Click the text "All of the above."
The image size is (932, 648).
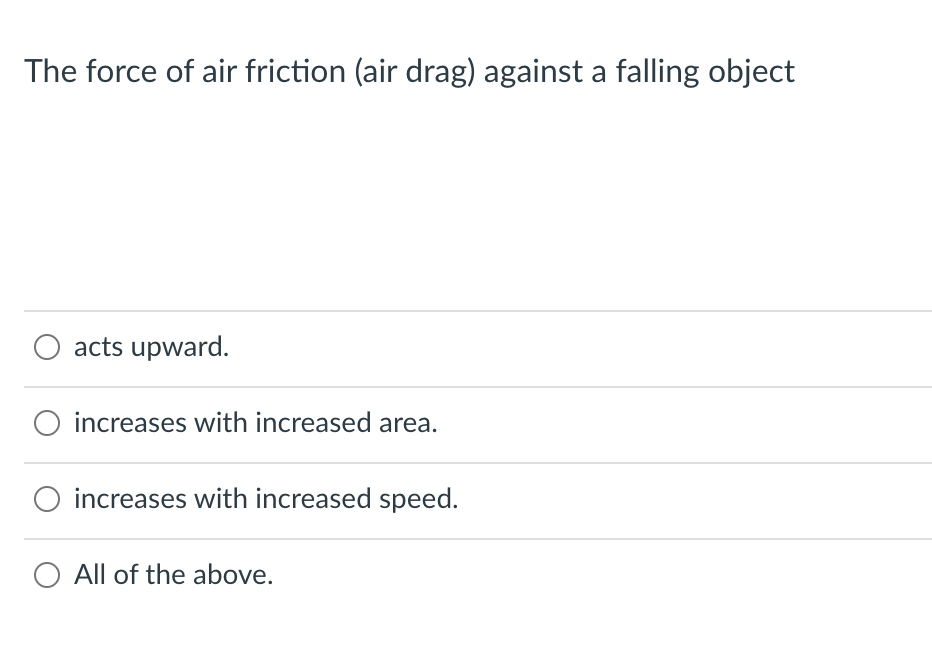click(173, 574)
